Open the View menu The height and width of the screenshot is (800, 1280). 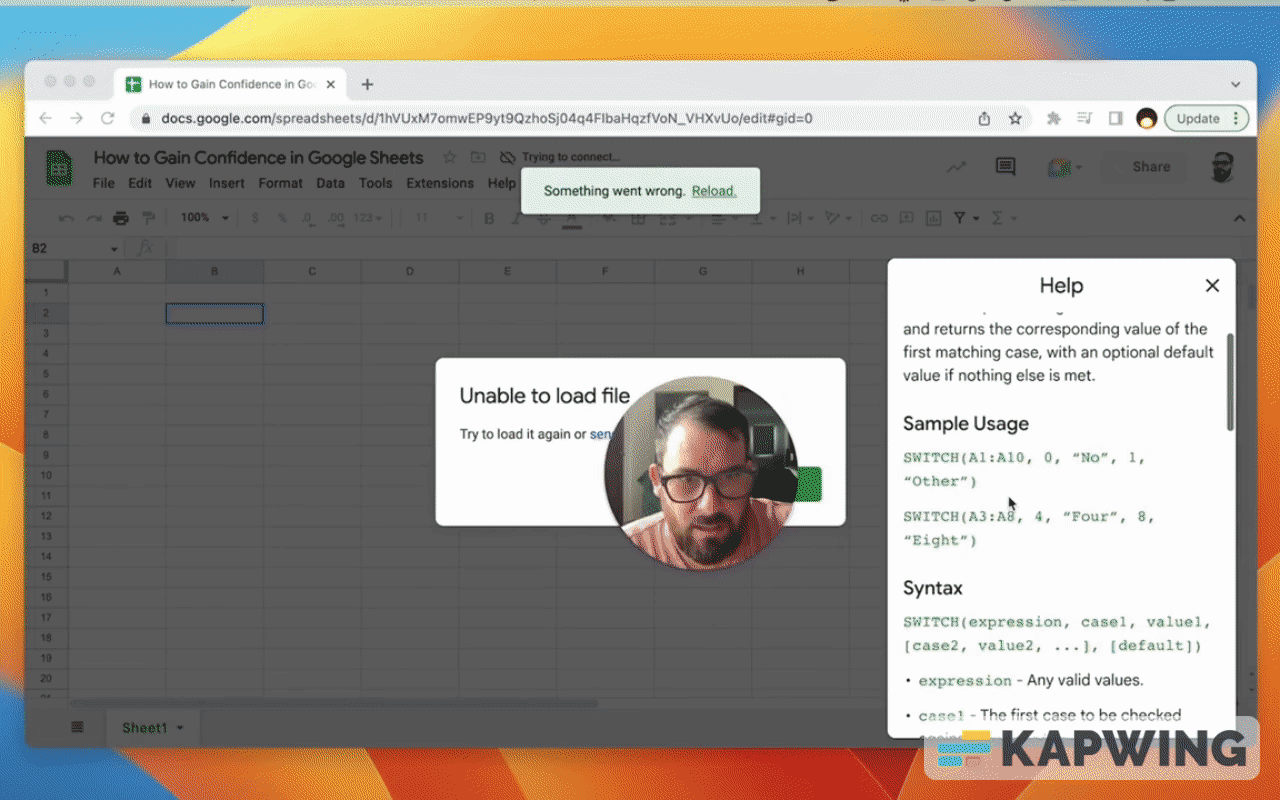click(x=180, y=183)
